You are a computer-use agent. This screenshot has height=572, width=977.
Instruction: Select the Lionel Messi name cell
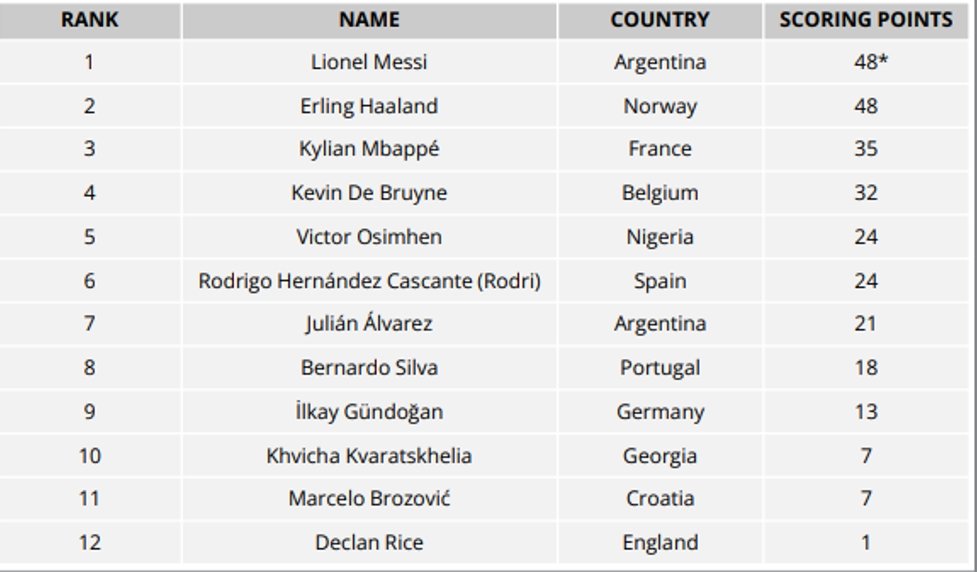coord(369,62)
